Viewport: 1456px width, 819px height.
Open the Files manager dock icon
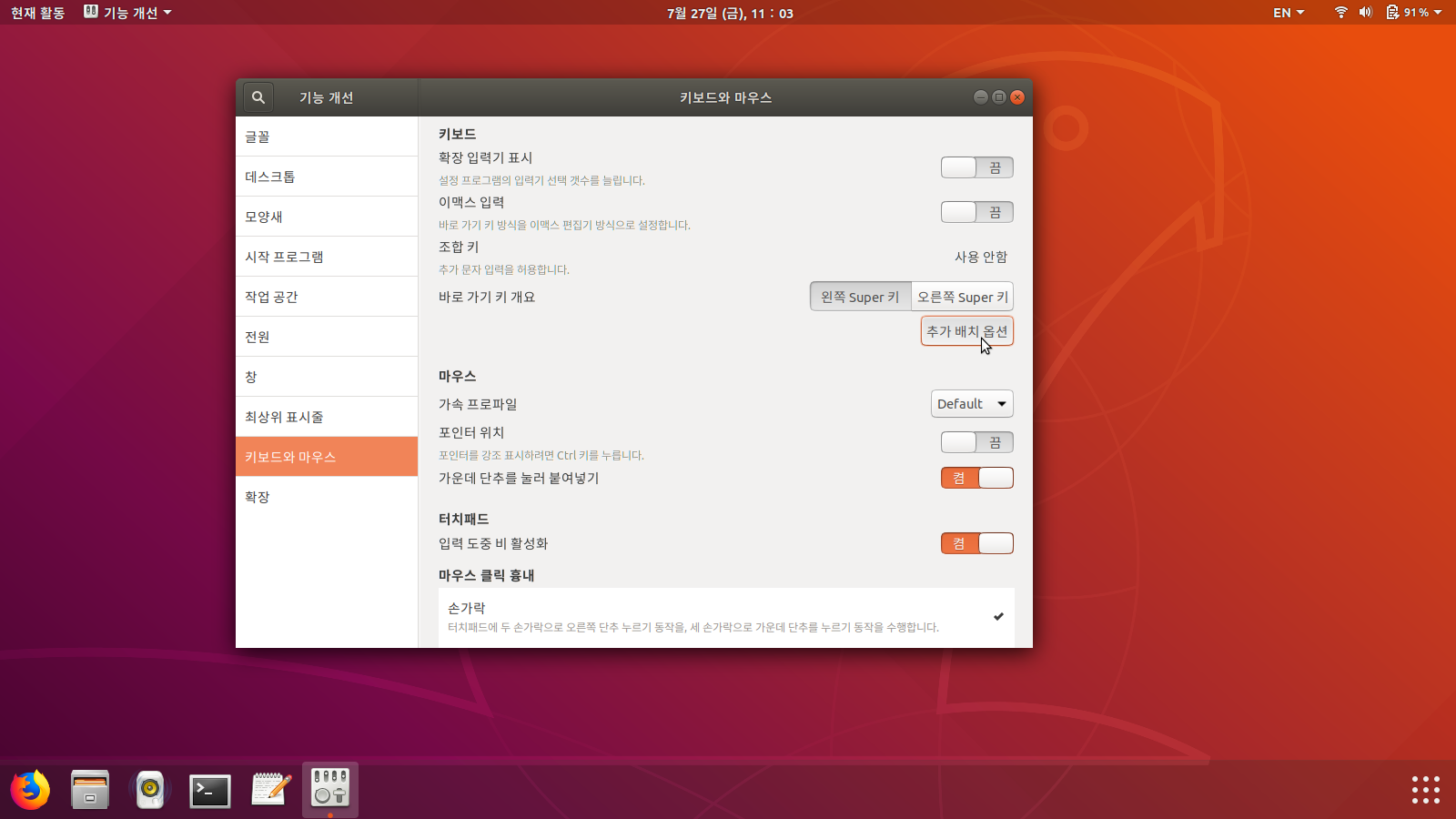pyautogui.click(x=90, y=789)
